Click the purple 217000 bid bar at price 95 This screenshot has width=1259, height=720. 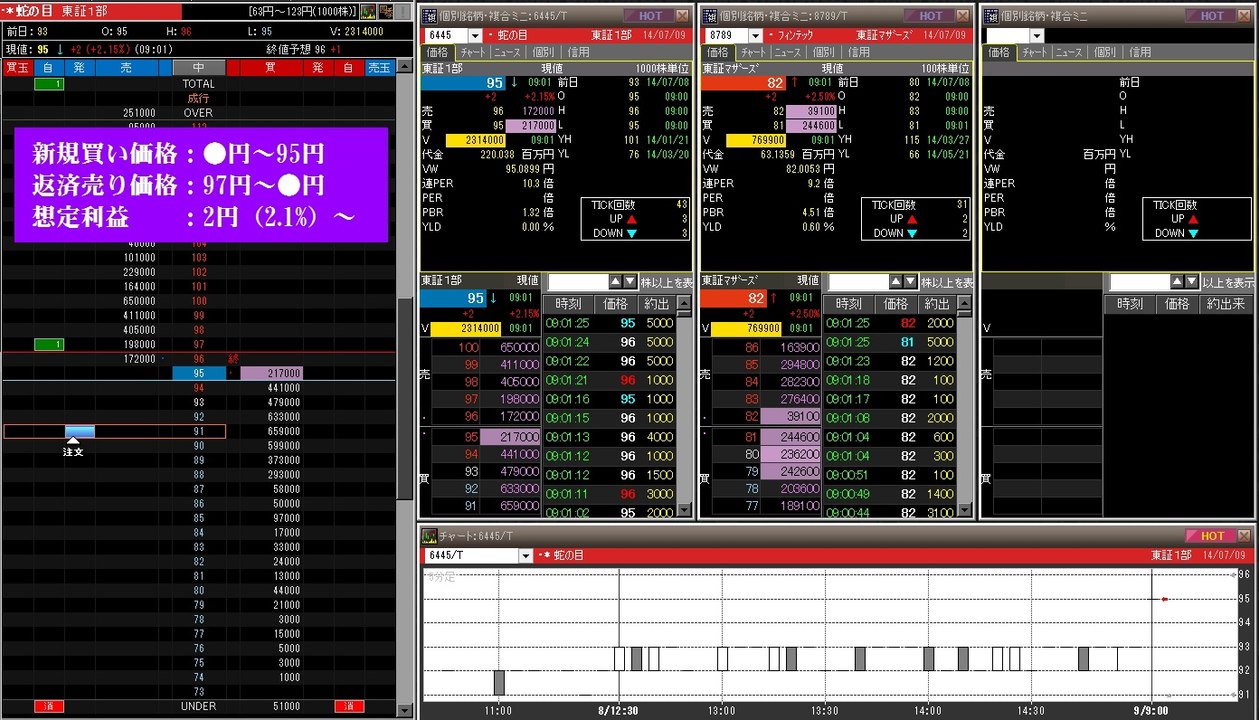(x=271, y=373)
